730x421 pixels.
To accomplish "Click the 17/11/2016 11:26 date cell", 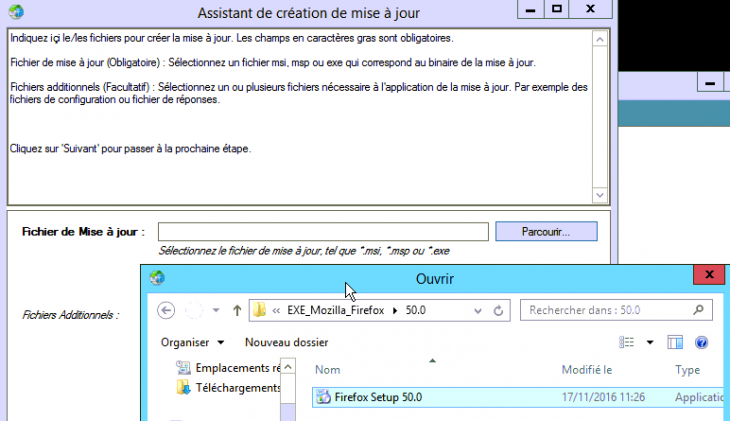I will (603, 397).
